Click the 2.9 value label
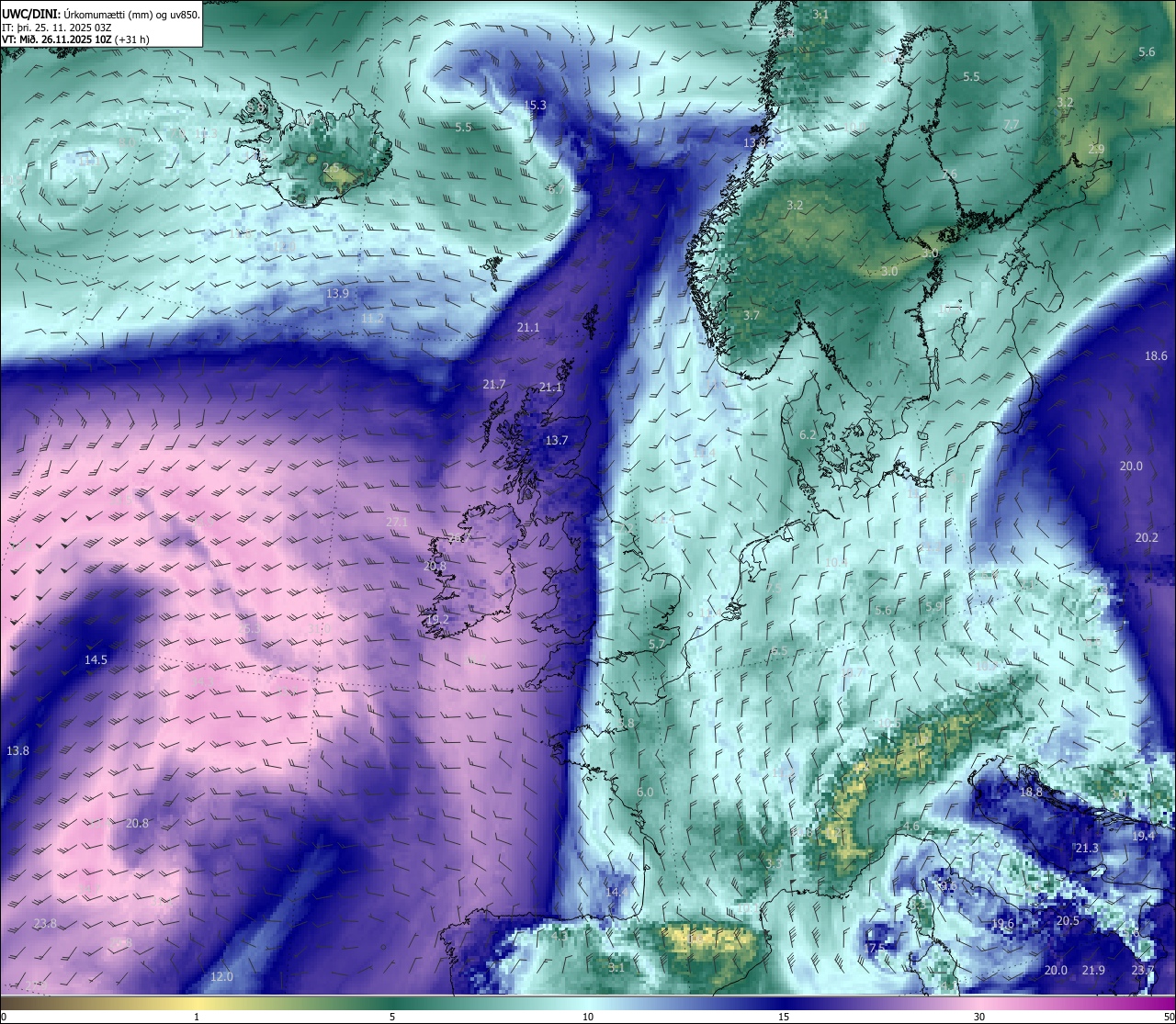The width and height of the screenshot is (1176, 1024). [1096, 149]
